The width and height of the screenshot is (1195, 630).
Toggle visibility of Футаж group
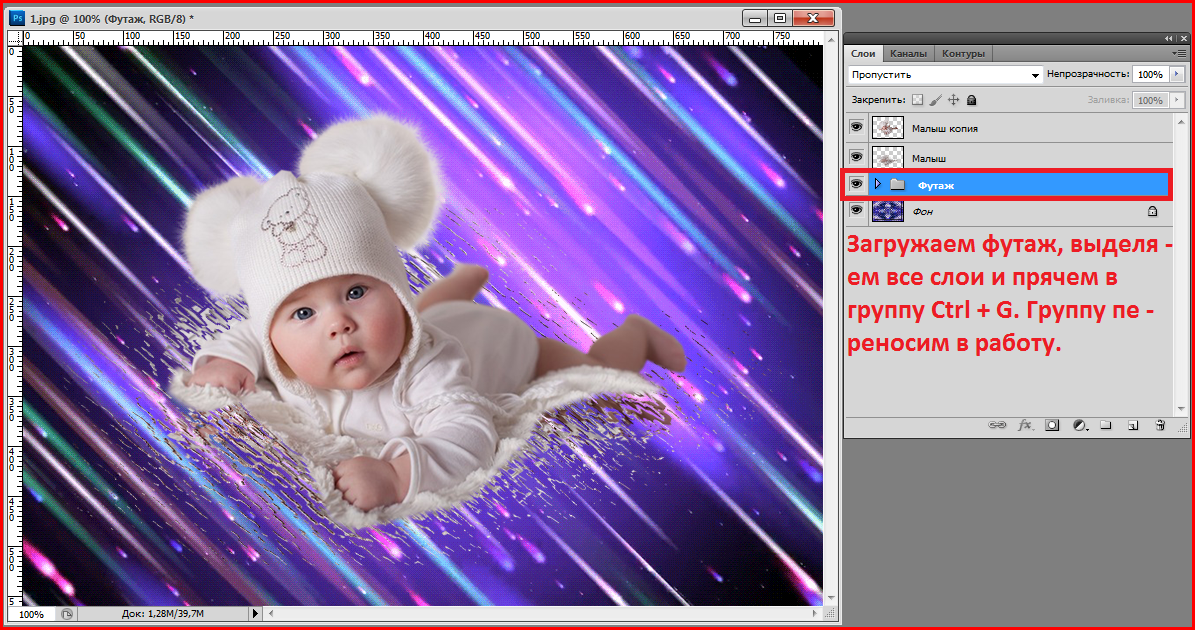857,184
